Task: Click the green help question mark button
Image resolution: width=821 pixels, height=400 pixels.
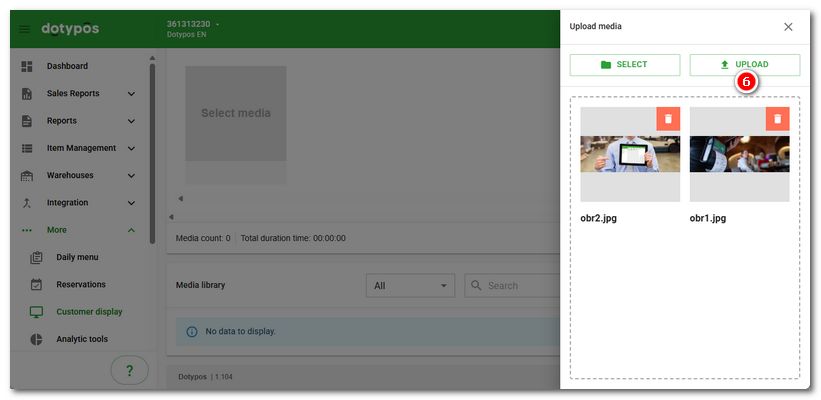Action: [129, 371]
